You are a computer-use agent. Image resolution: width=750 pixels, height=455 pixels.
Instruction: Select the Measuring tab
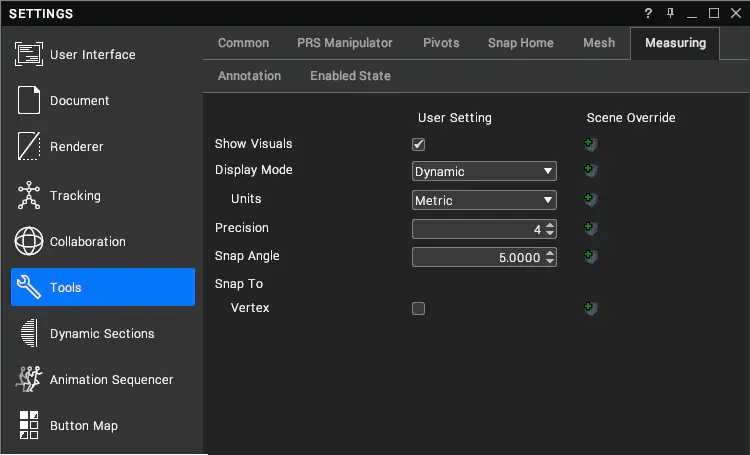tap(675, 43)
